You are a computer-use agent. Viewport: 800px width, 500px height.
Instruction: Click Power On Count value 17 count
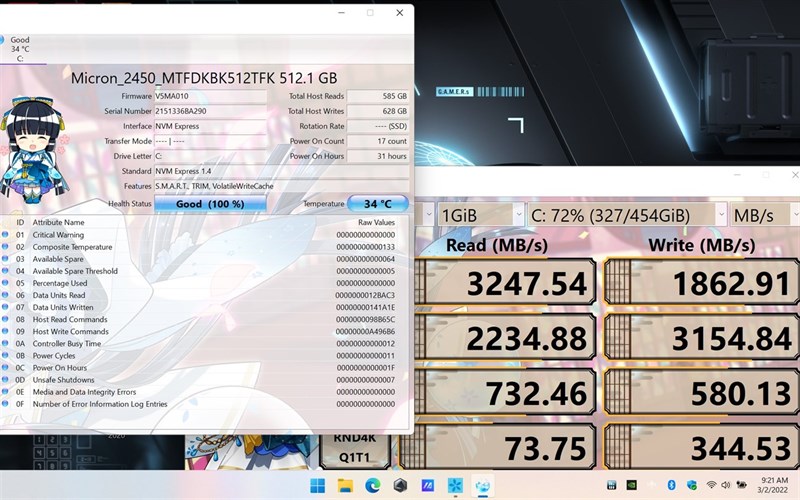378,141
